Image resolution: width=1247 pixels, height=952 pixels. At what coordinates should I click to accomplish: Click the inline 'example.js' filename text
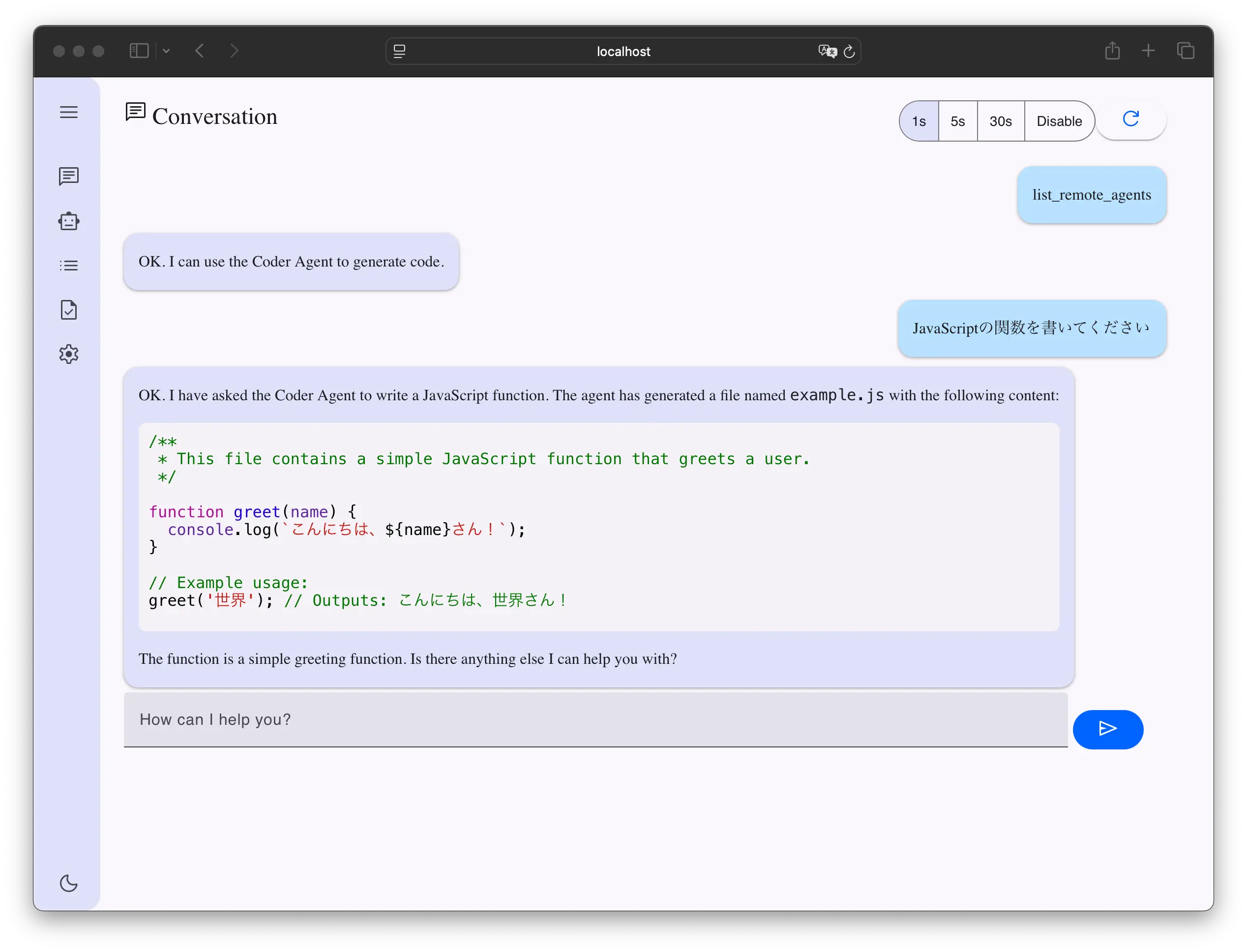[x=837, y=395]
